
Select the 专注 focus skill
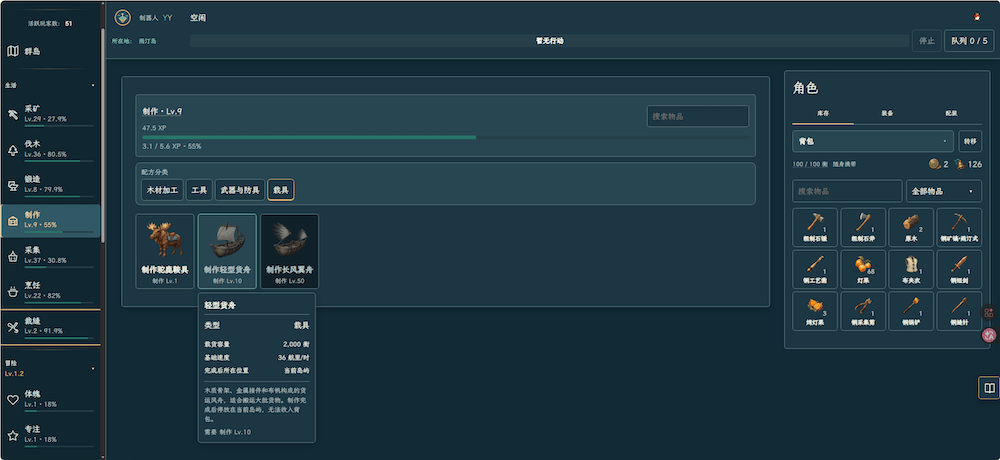pos(50,434)
